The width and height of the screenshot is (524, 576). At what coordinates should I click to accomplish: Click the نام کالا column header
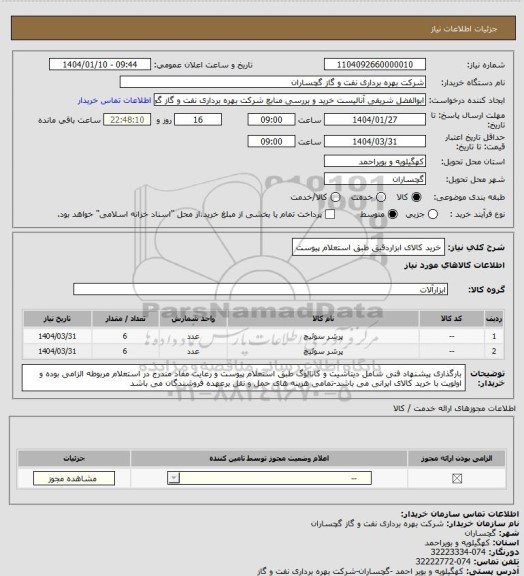pos(323,318)
